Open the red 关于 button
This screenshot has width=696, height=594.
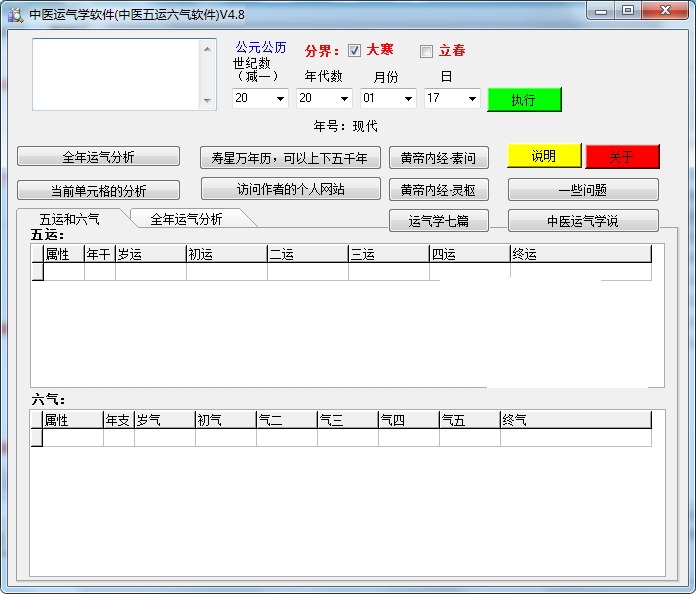[622, 157]
